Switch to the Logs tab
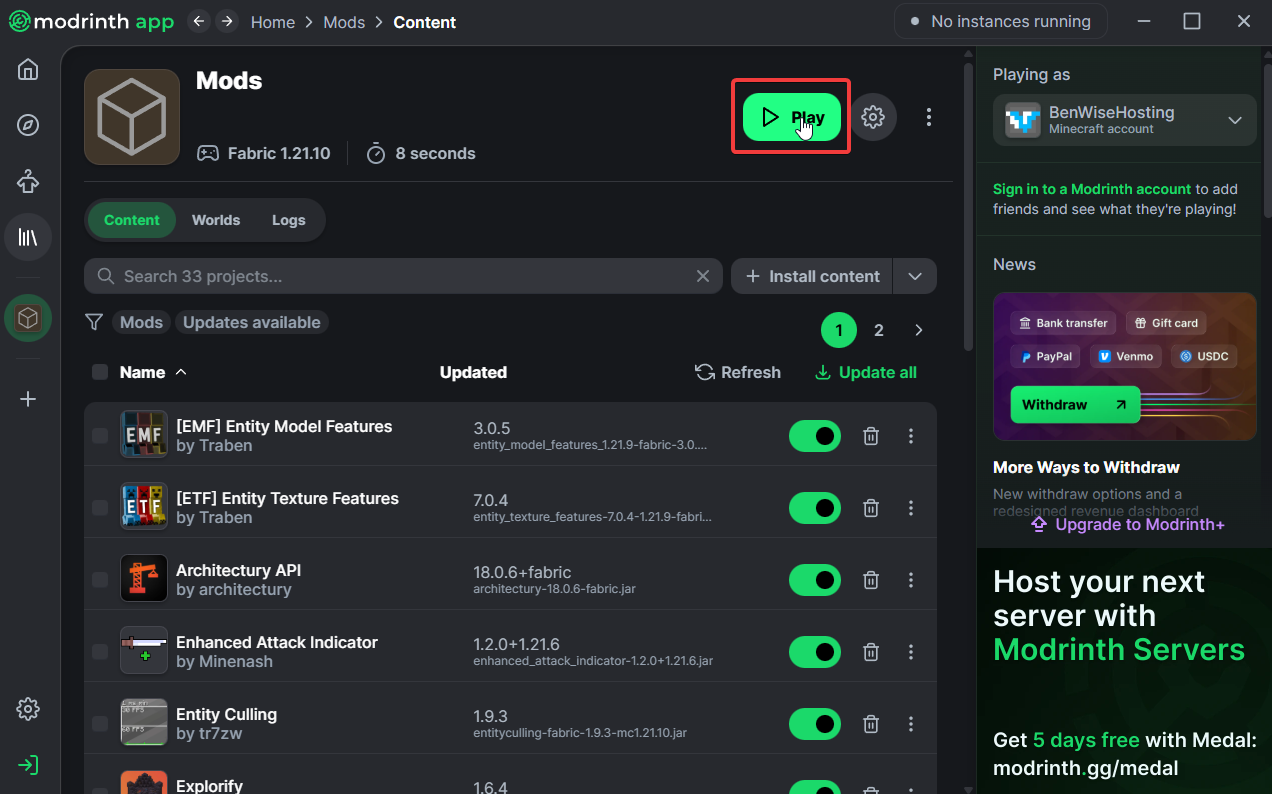 (289, 220)
